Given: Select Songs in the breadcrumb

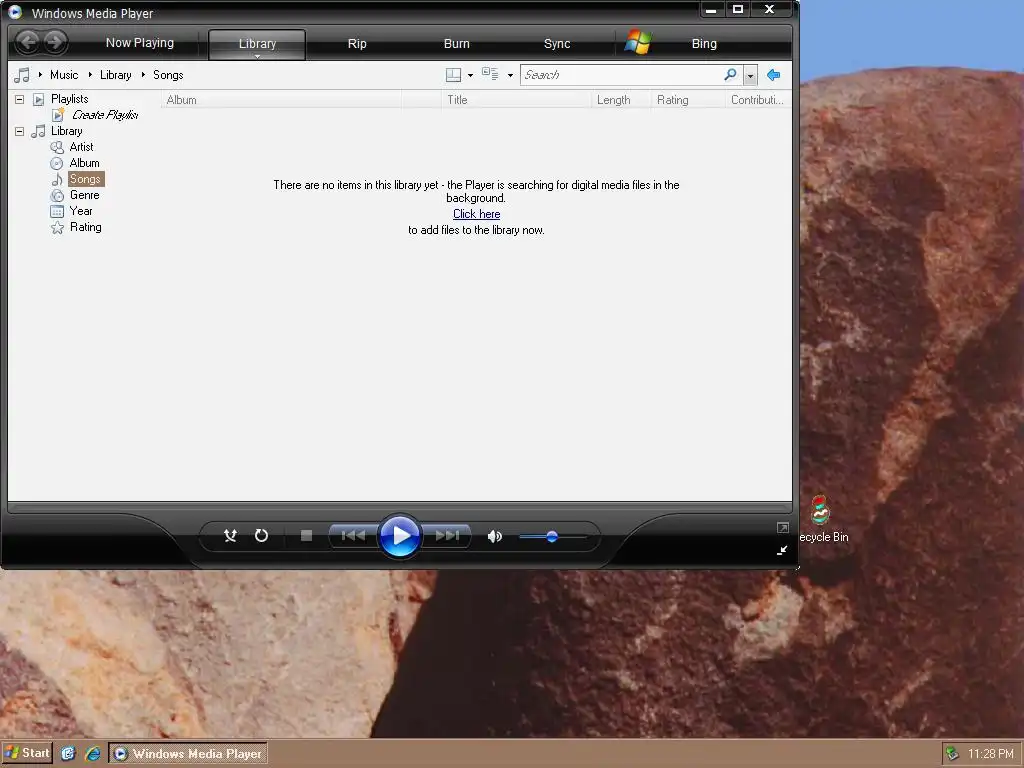Looking at the screenshot, I should click(168, 75).
